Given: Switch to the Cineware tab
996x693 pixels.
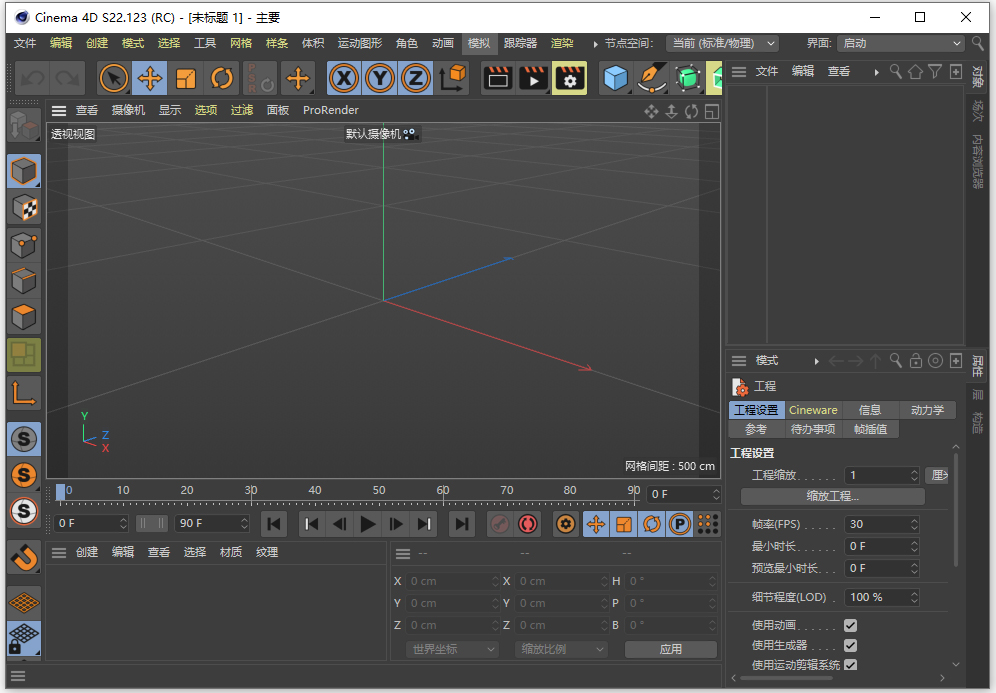Looking at the screenshot, I should [813, 410].
